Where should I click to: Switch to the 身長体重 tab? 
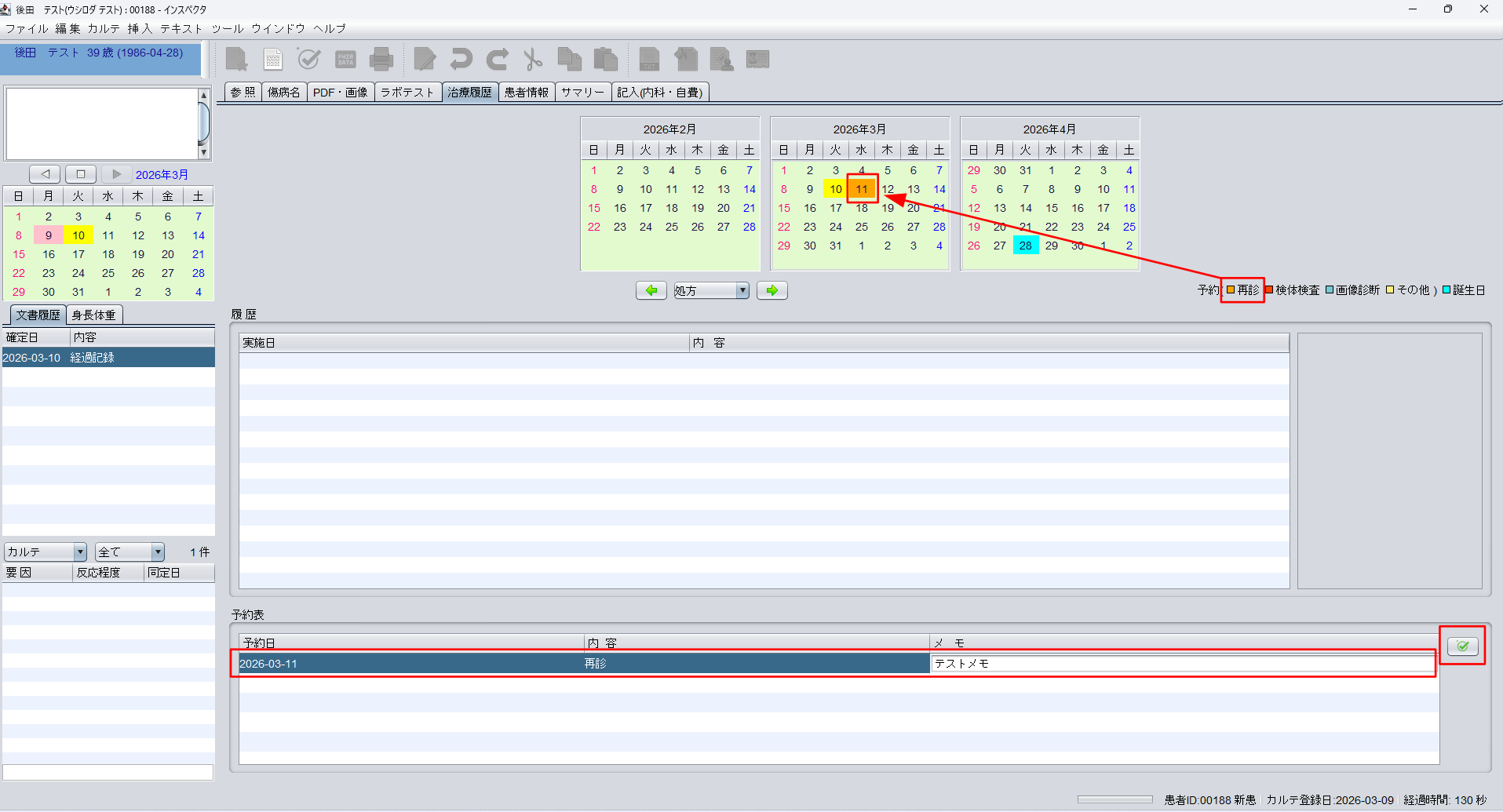94,315
